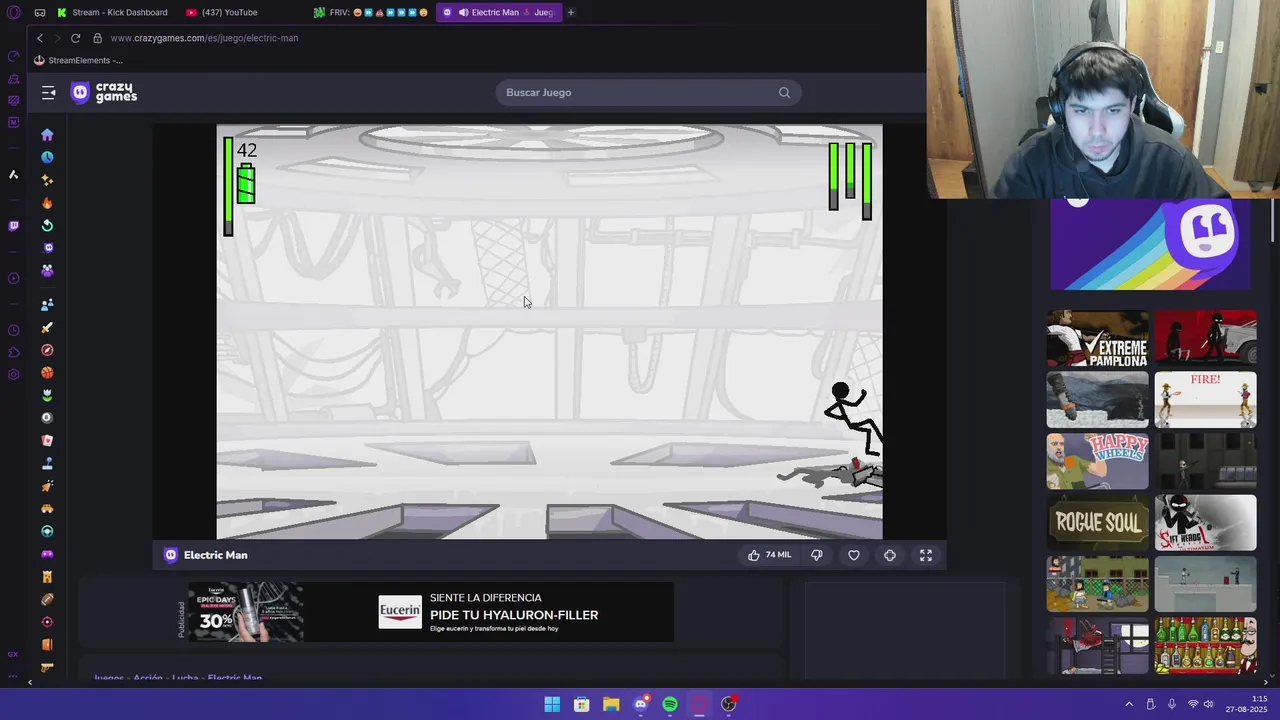The width and height of the screenshot is (1280, 720).
Task: Open the Home icon in sidebar
Action: 47,135
